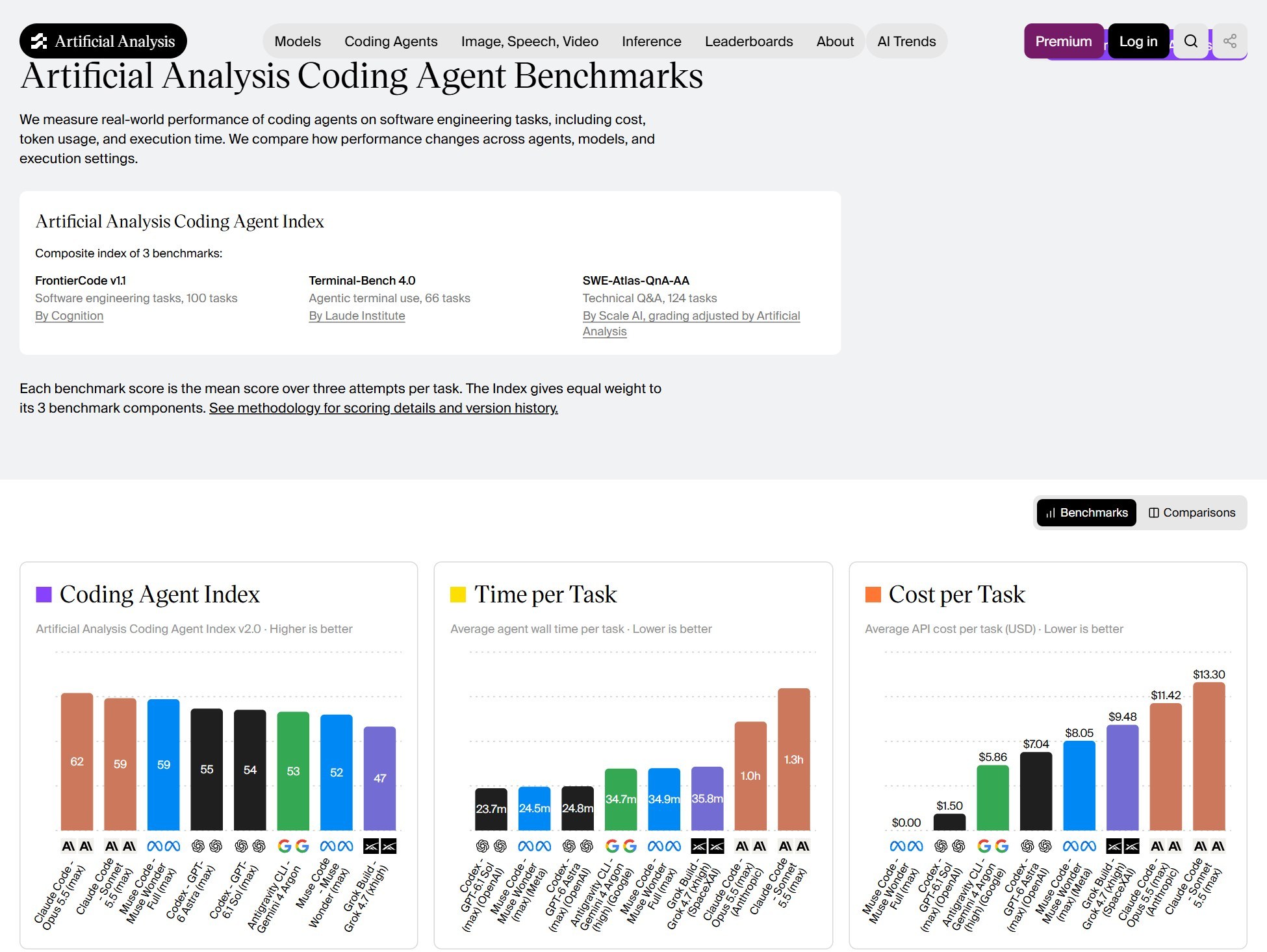Click the $8.05 Muse Wonder cost bar
Viewport: 1267px width, 952px height.
(1079, 786)
